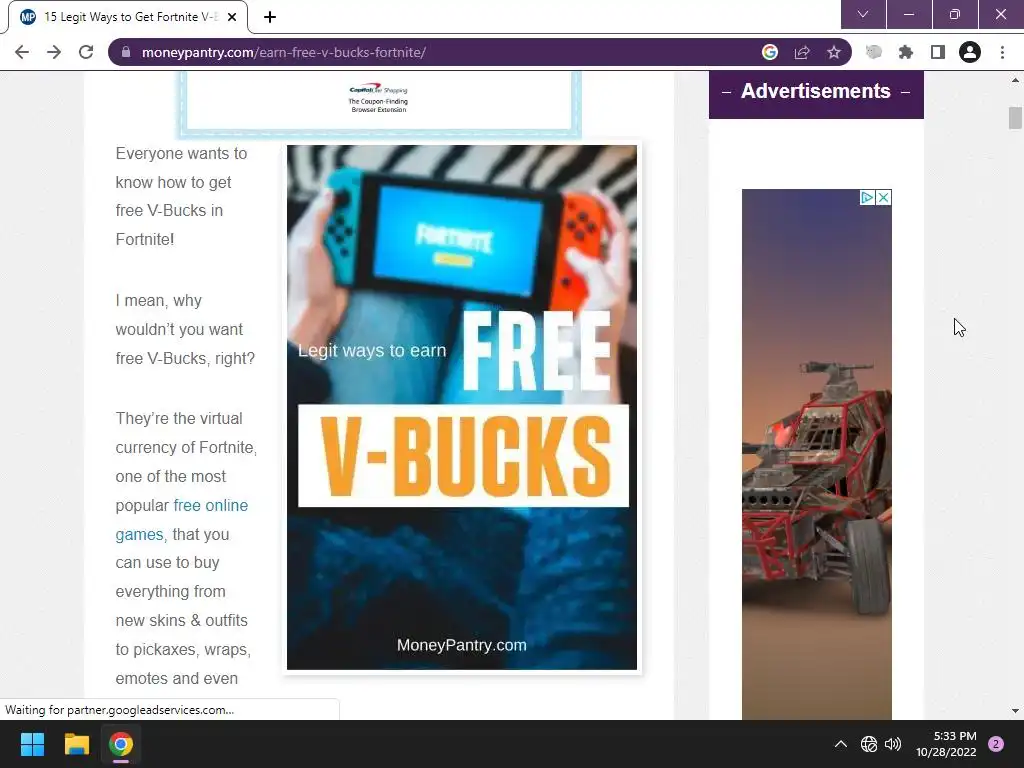Click the scrollbar down arrow

(x=1015, y=711)
